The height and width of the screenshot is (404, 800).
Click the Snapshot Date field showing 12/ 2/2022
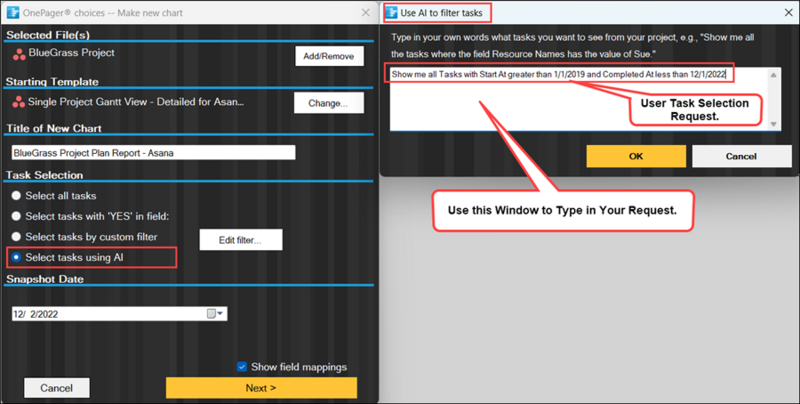point(119,314)
